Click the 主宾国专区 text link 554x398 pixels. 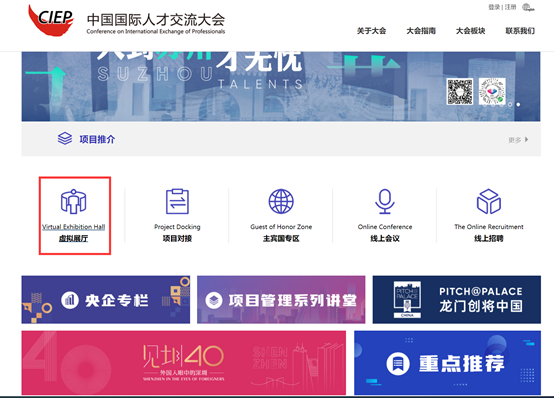click(x=281, y=239)
